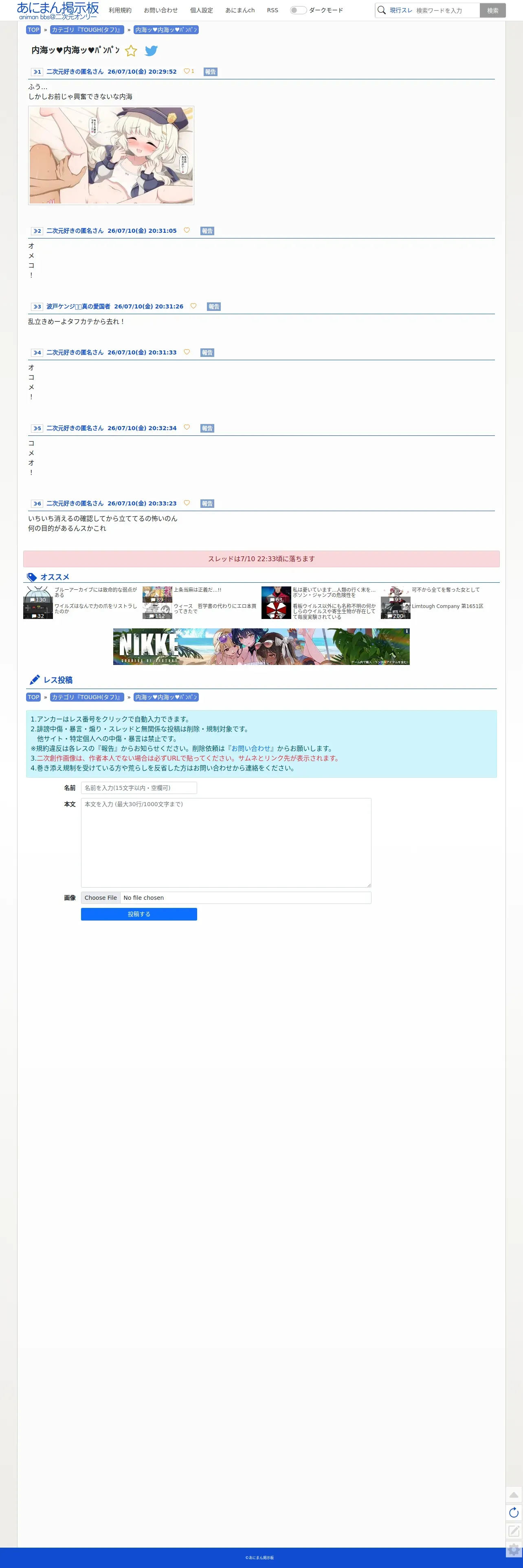Toggle the ダークモード switch
This screenshot has width=523, height=1568.
297,10
